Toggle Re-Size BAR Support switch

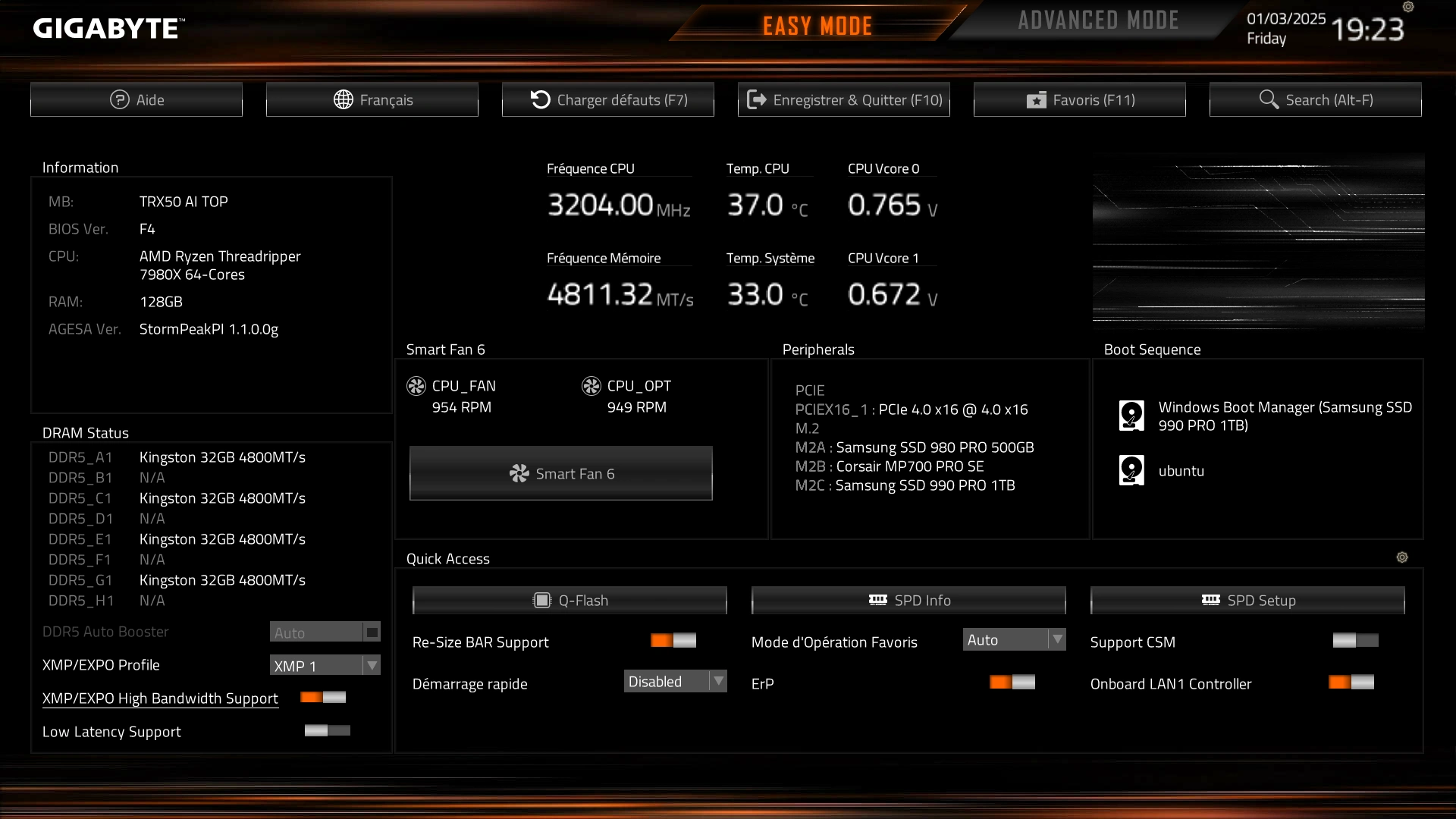pyautogui.click(x=673, y=641)
